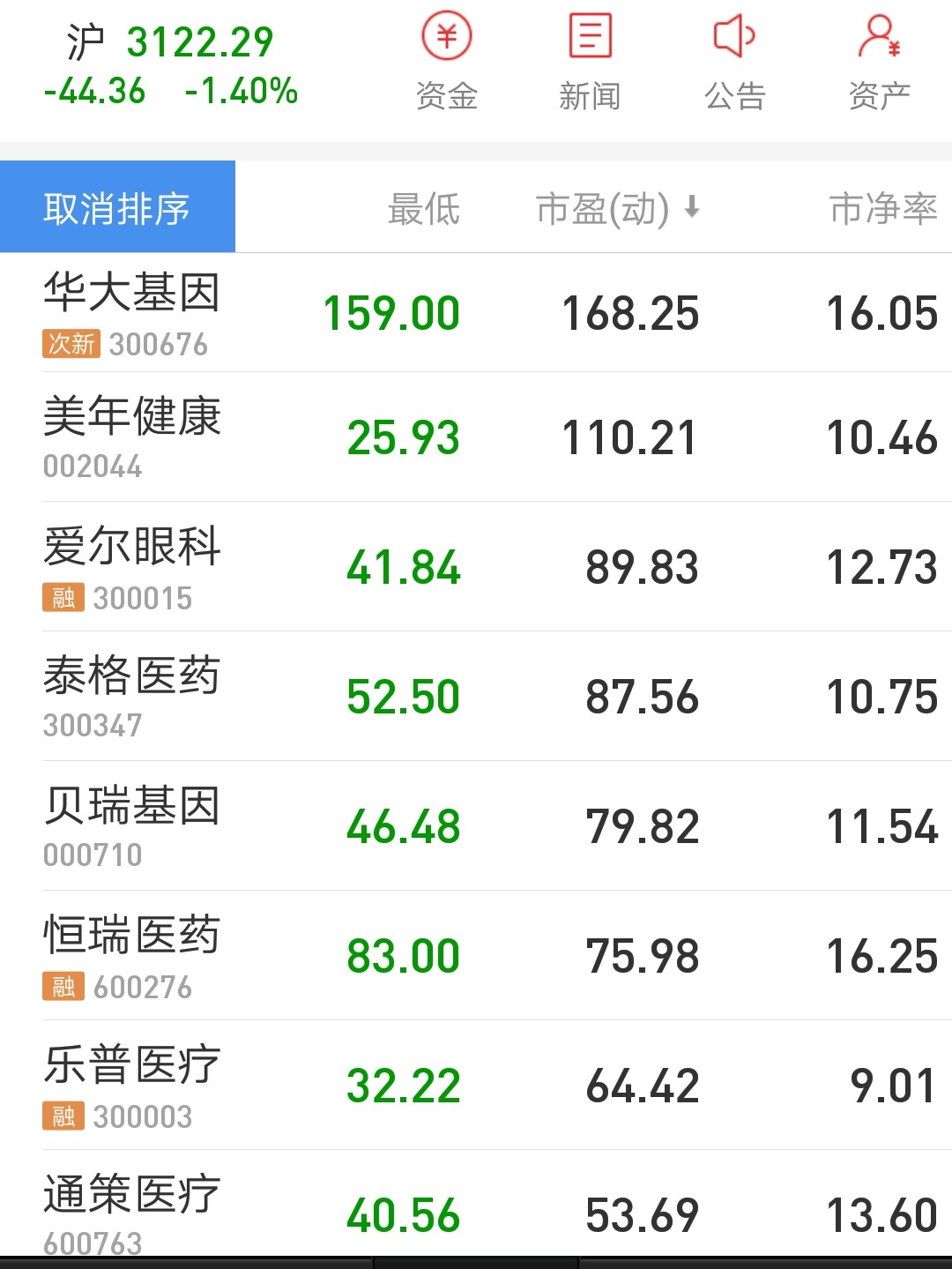Select 美年健康 lowest price 25.93
The width and height of the screenshot is (952, 1269).
[x=404, y=438]
